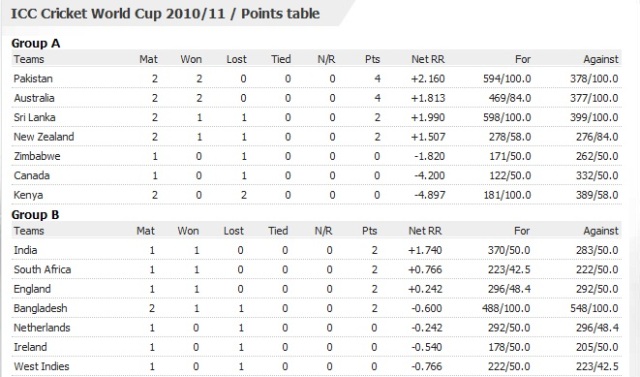Click India in the Group B table

(25, 250)
